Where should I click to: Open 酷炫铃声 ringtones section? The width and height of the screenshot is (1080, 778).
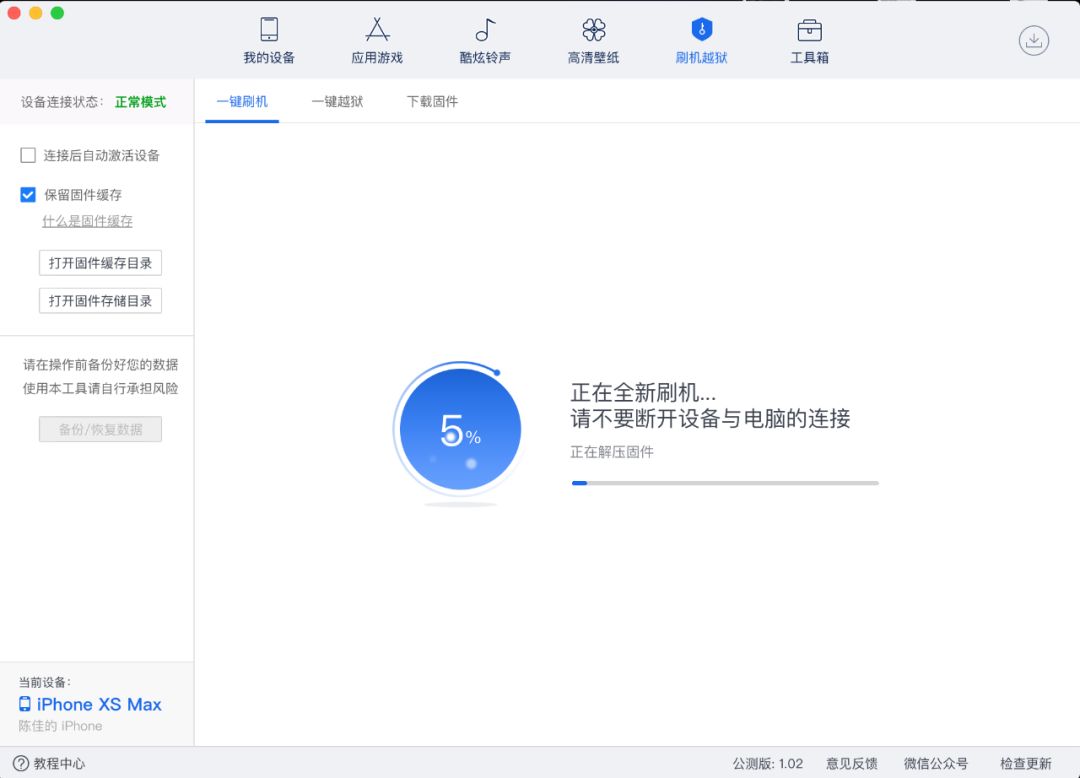tap(485, 41)
